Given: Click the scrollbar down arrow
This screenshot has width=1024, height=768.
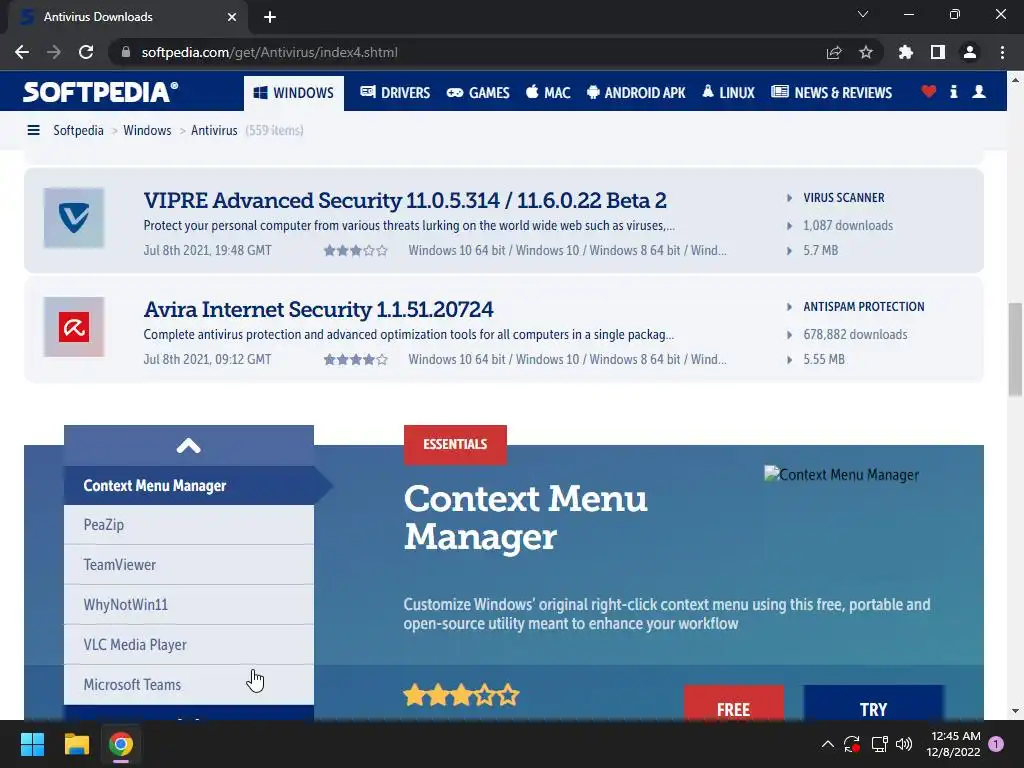Looking at the screenshot, I should [1015, 711].
